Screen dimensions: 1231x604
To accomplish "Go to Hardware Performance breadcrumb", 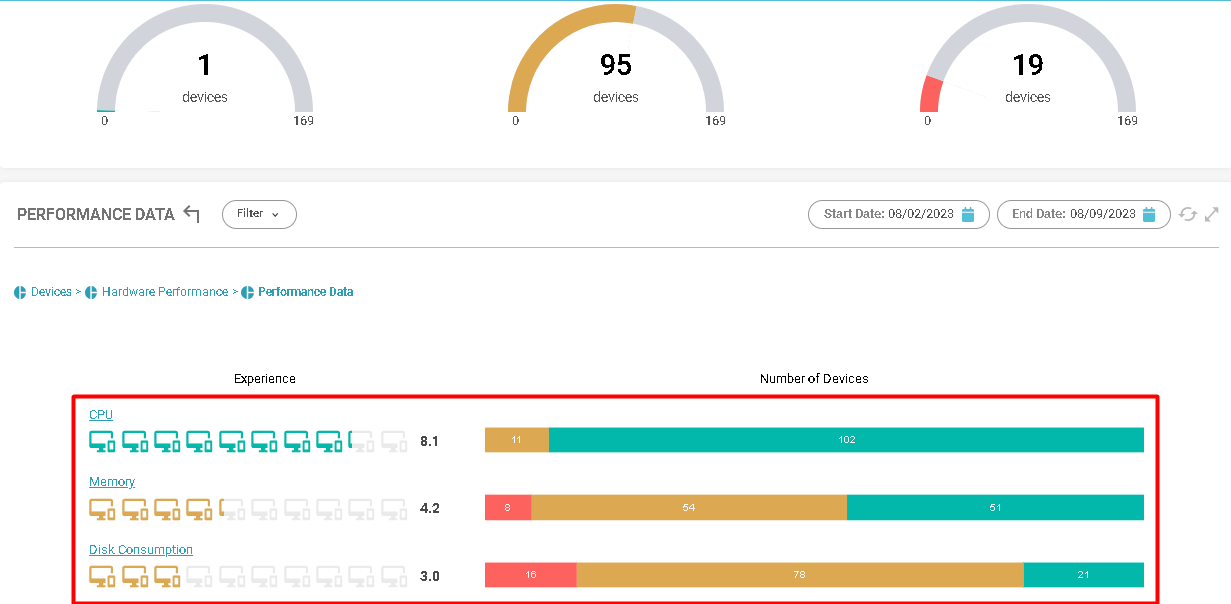I will tap(165, 292).
